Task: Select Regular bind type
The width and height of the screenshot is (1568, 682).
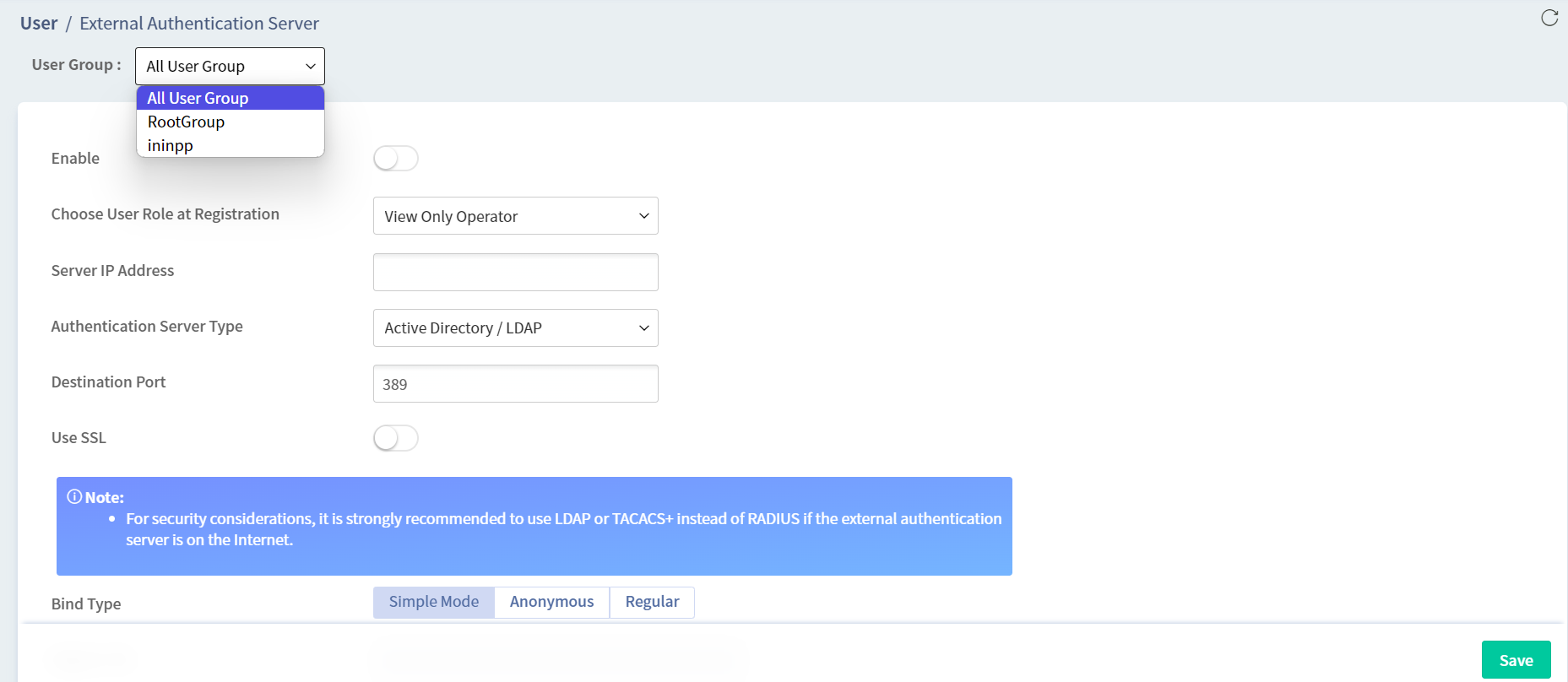Action: [x=652, y=602]
